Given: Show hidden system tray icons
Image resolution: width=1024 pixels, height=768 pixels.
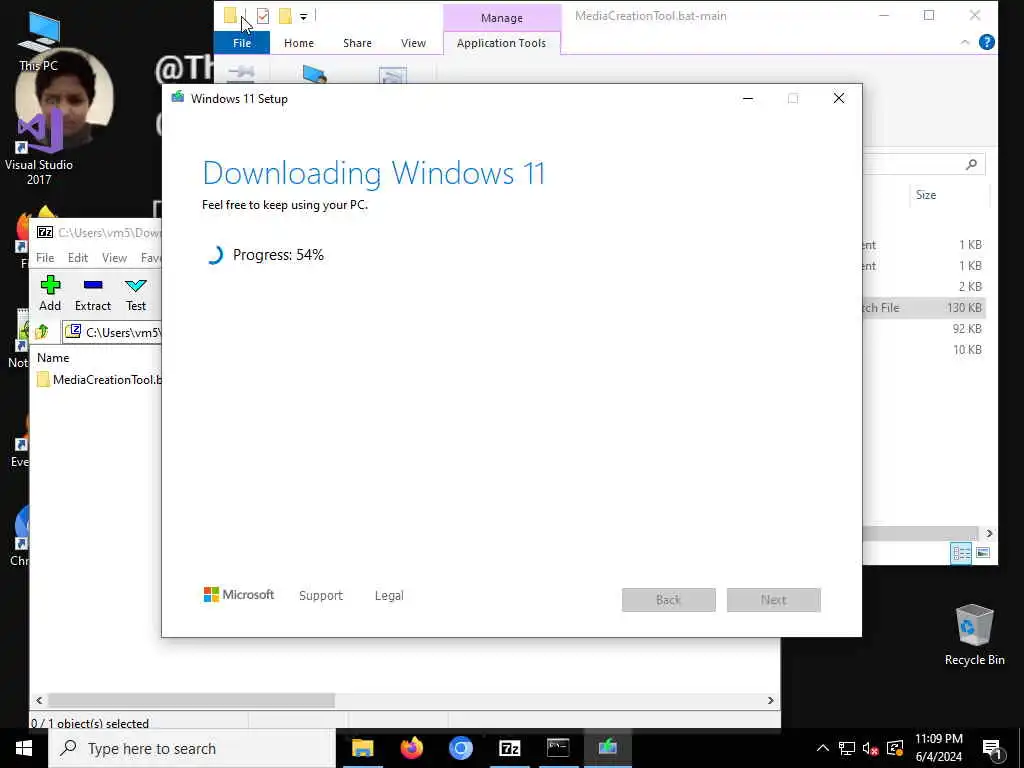Looking at the screenshot, I should (823, 748).
